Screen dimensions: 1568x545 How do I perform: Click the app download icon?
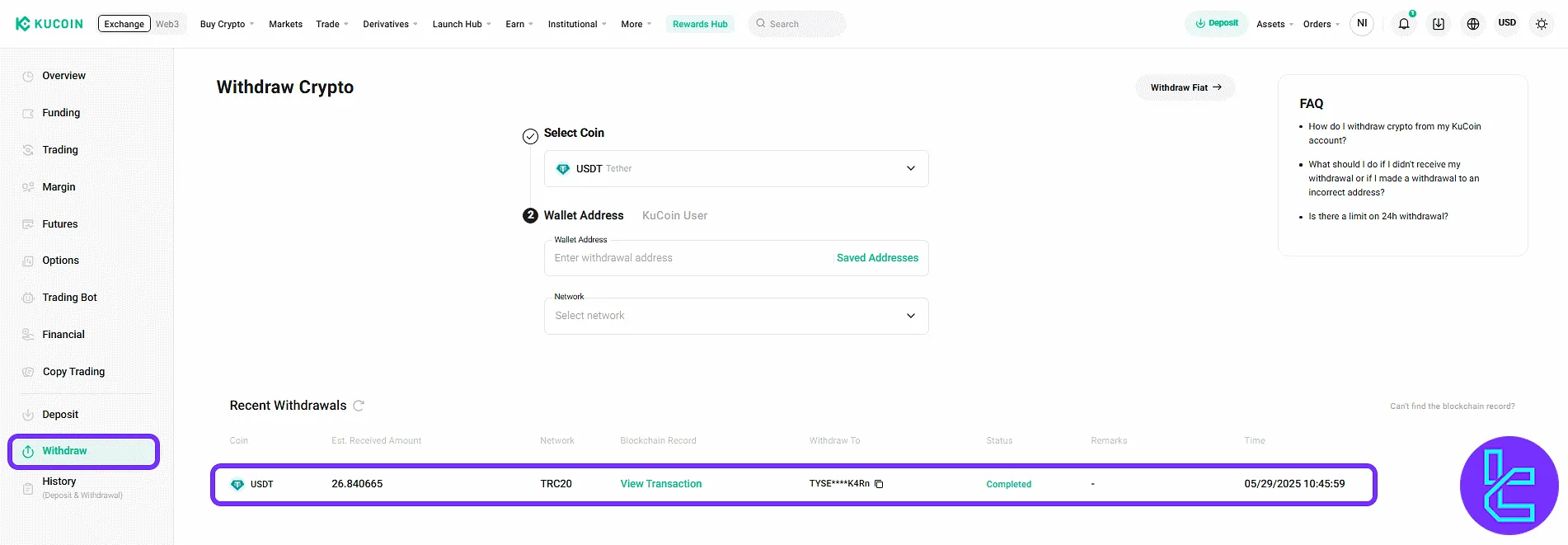pos(1439,24)
